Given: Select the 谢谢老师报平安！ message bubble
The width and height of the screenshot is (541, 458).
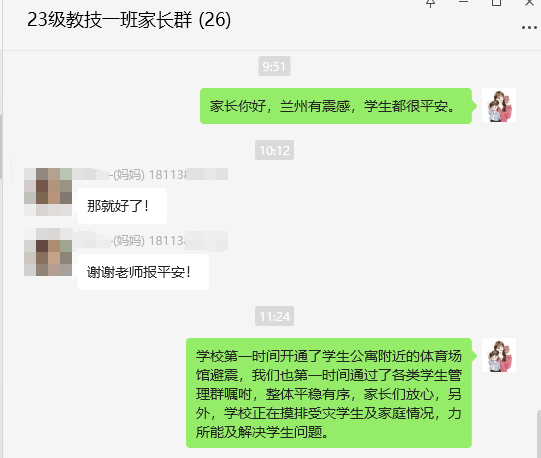Looking at the screenshot, I should coord(143,272).
